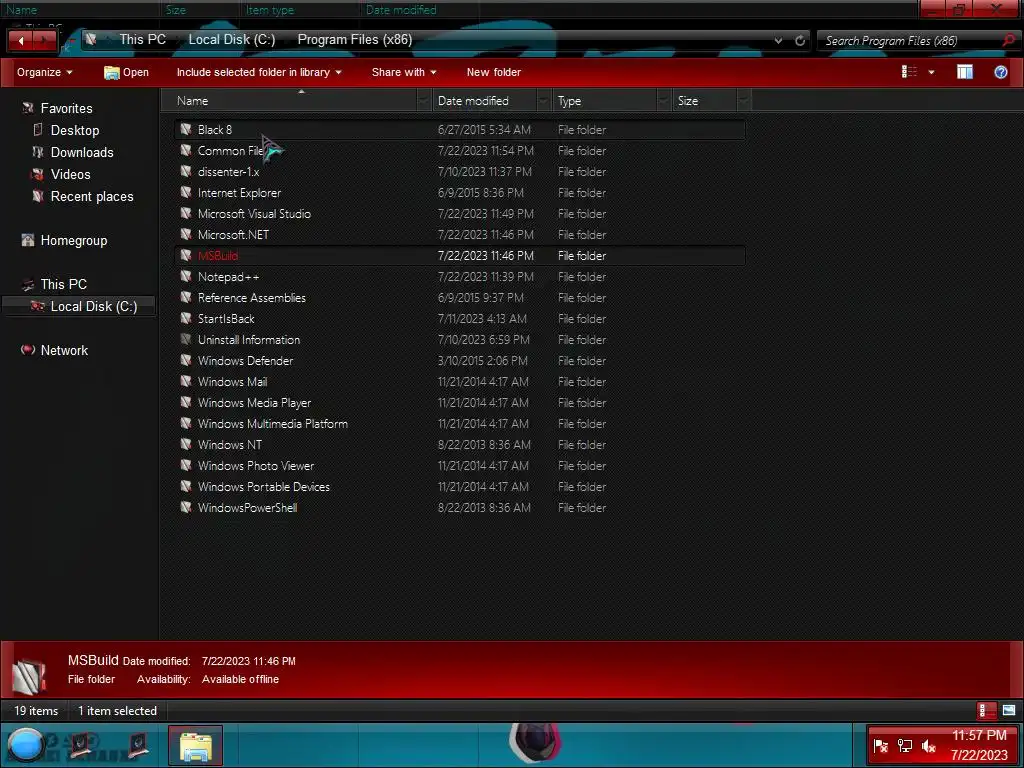The height and width of the screenshot is (768, 1024).
Task: Click Local Disk (C:) in the address bar
Action: pos(232,40)
